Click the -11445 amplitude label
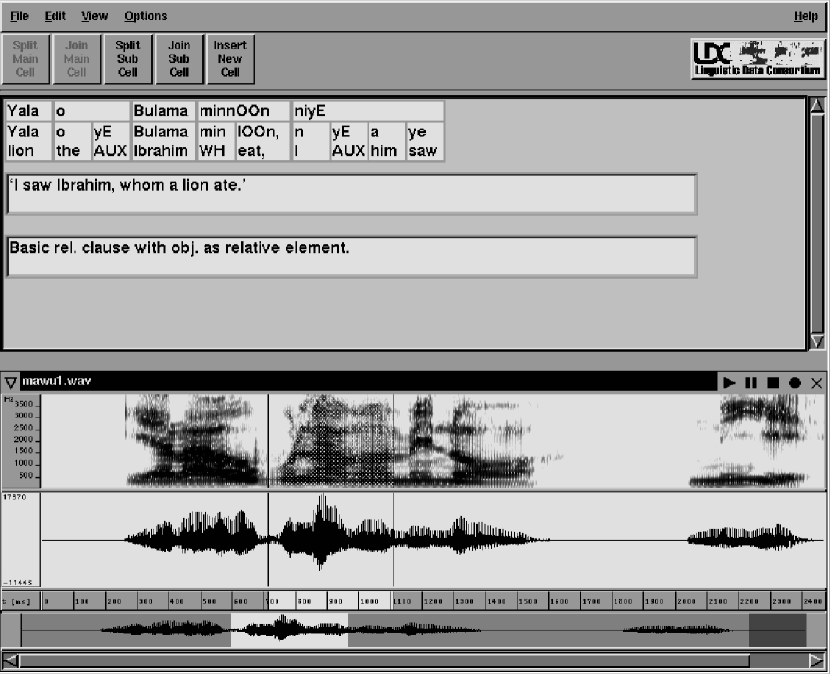Image resolution: width=830 pixels, height=674 pixels. pyautogui.click(x=17, y=582)
